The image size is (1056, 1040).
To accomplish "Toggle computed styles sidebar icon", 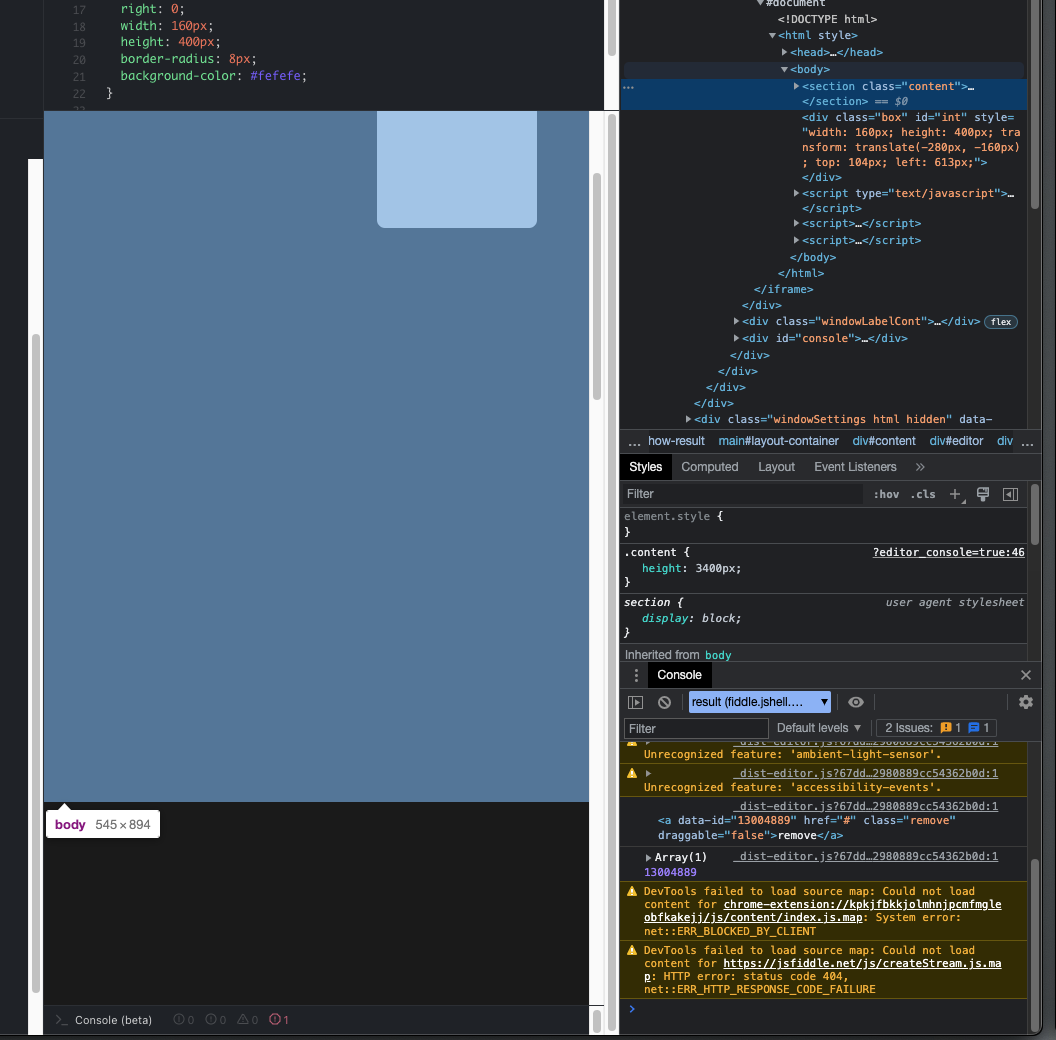I will tap(1010, 494).
